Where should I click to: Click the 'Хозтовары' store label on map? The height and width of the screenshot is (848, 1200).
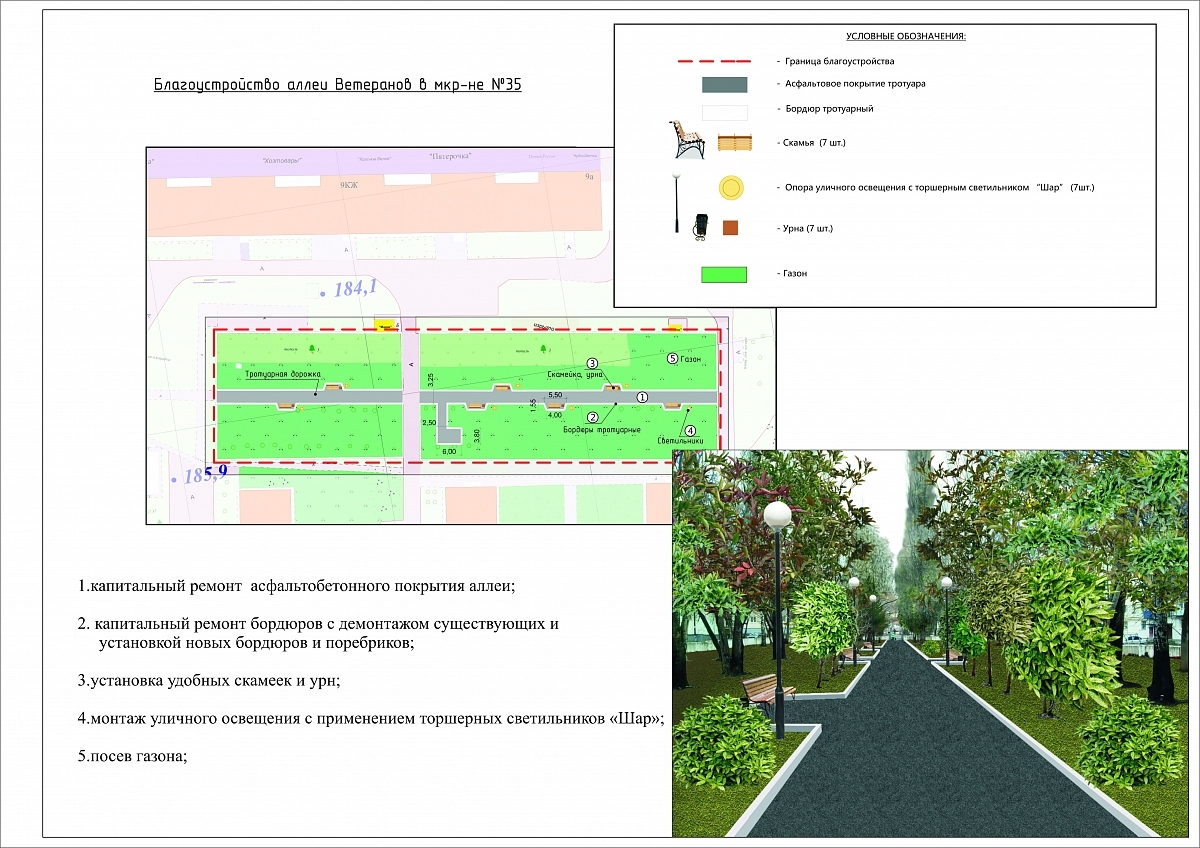282,160
